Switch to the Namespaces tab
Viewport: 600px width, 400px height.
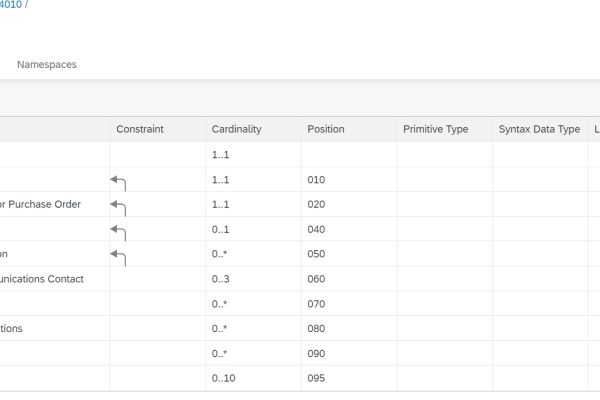tap(47, 64)
